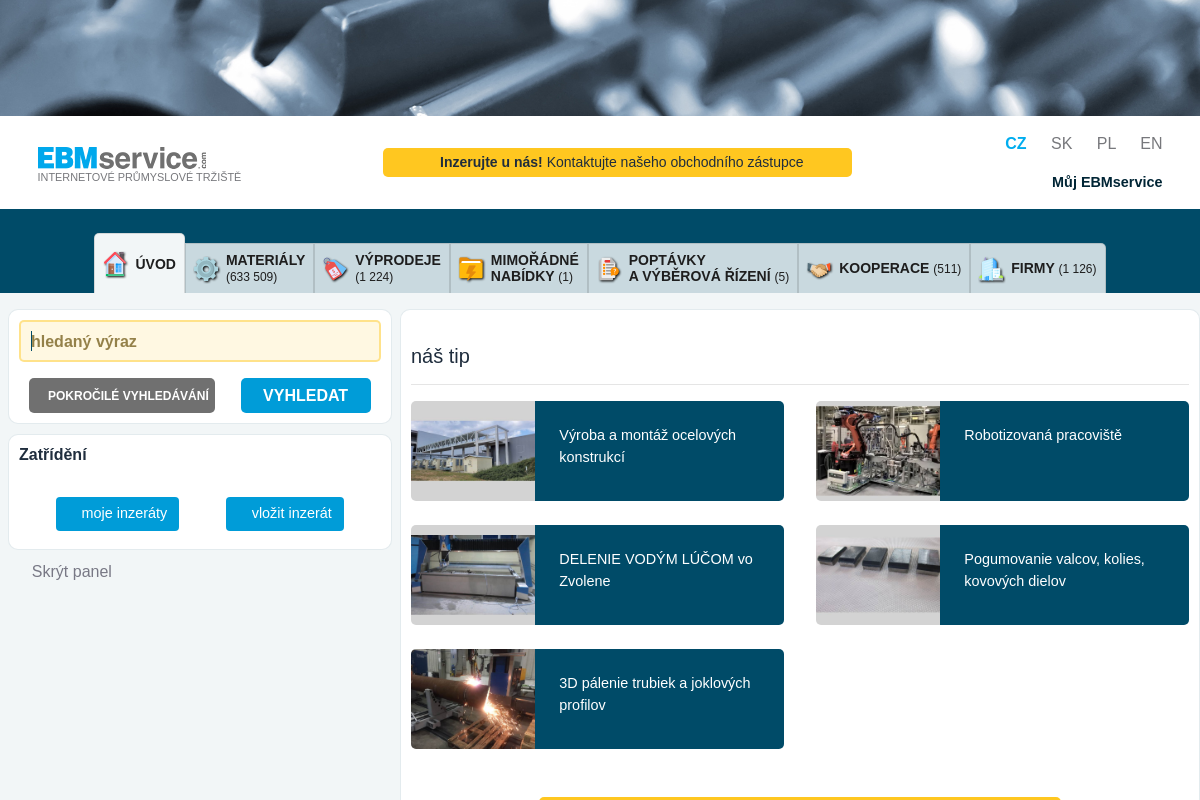The image size is (1200, 800).
Task: Open the Robotizovaná pracoviště thumbnail
Action: coord(878,451)
